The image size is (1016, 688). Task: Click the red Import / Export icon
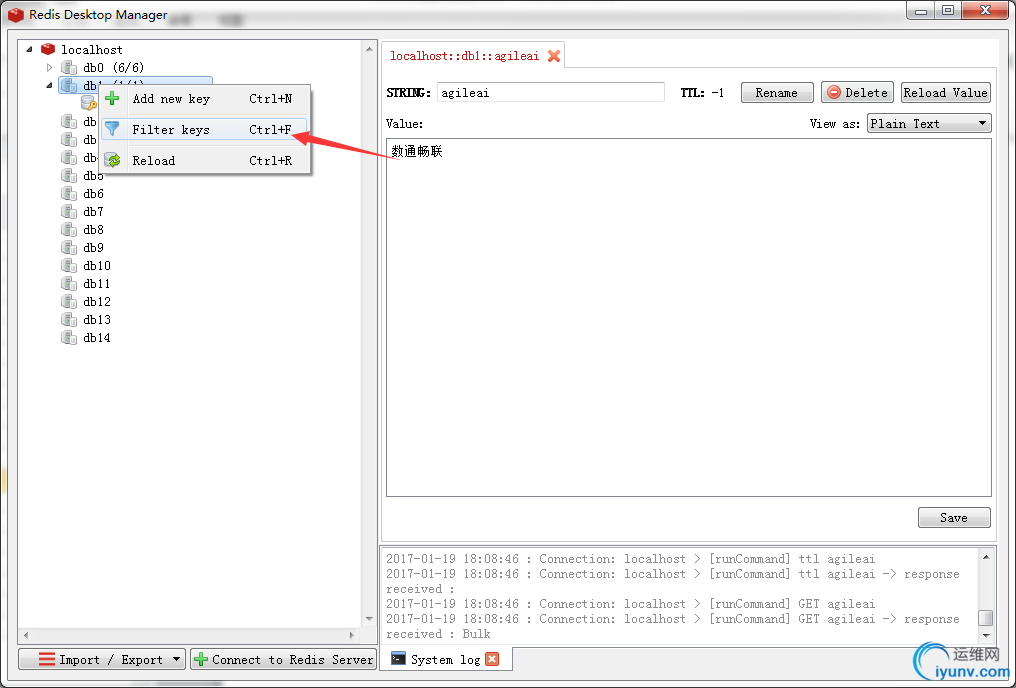point(47,659)
